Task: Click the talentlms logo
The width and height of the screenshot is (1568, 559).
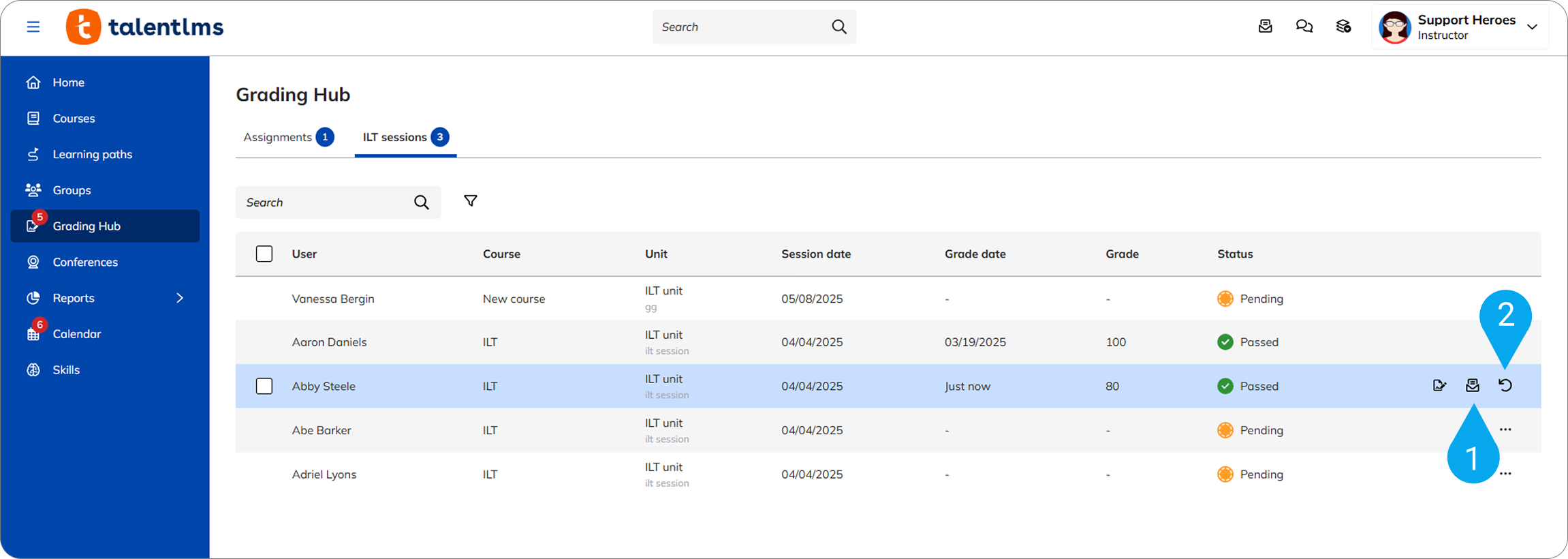Action: [145, 27]
